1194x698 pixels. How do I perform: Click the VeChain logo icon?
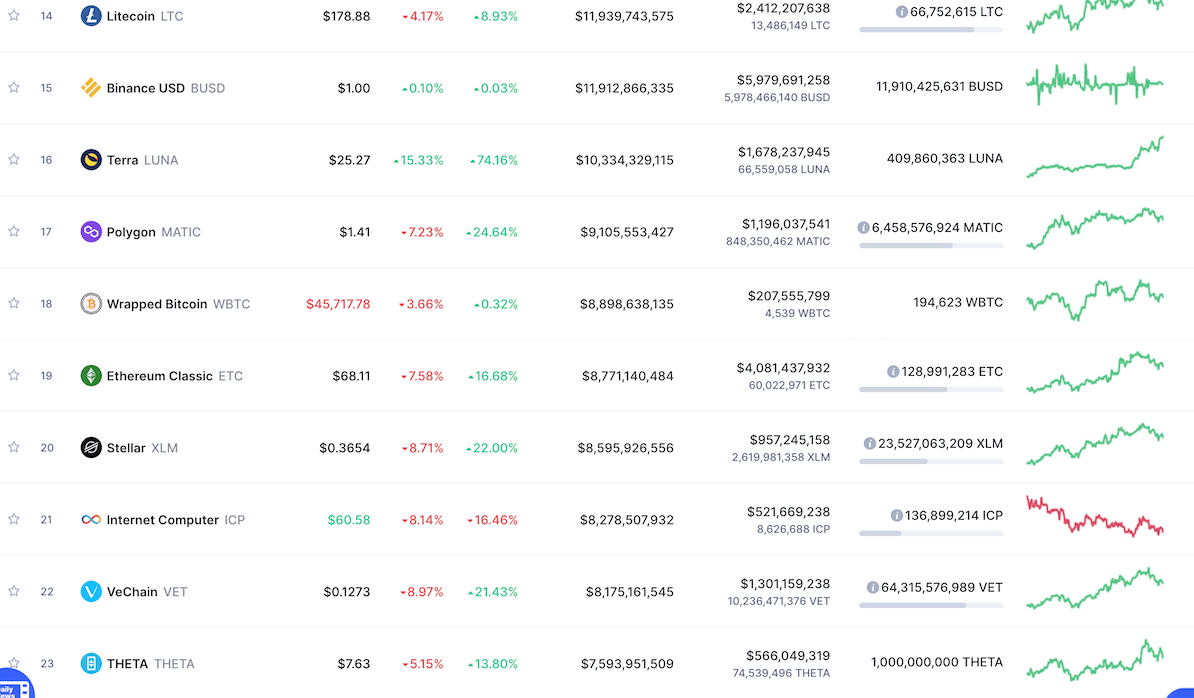(x=91, y=592)
